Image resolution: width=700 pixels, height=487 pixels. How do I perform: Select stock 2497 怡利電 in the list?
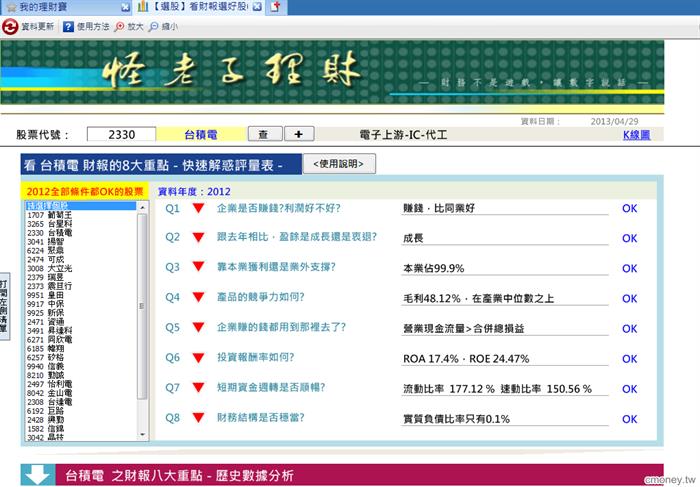[81, 384]
